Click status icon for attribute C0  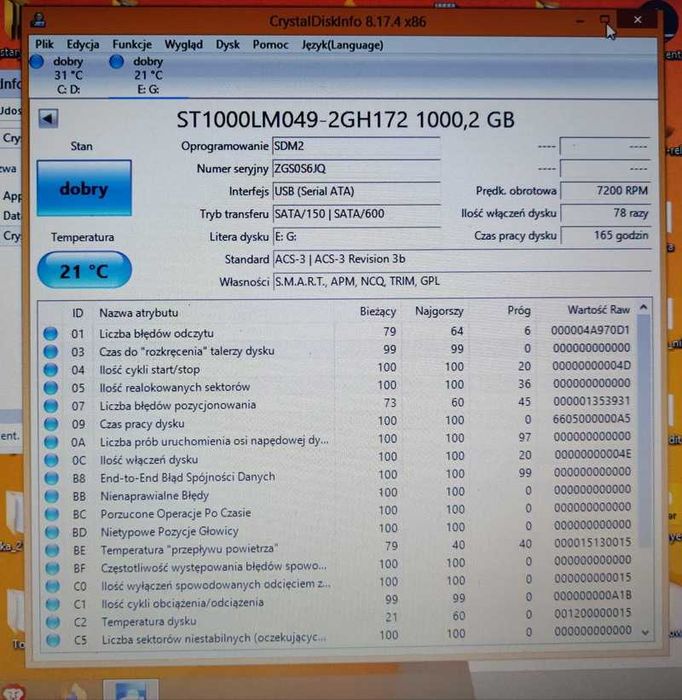click(53, 586)
